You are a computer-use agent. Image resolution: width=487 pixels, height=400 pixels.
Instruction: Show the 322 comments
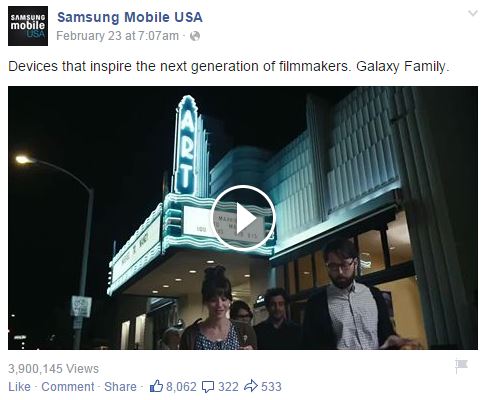[228, 387]
